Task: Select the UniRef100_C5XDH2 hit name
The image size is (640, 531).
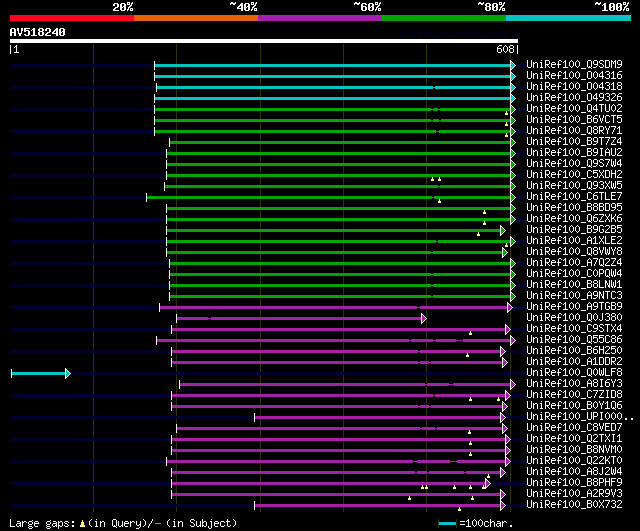Action: (x=574, y=175)
